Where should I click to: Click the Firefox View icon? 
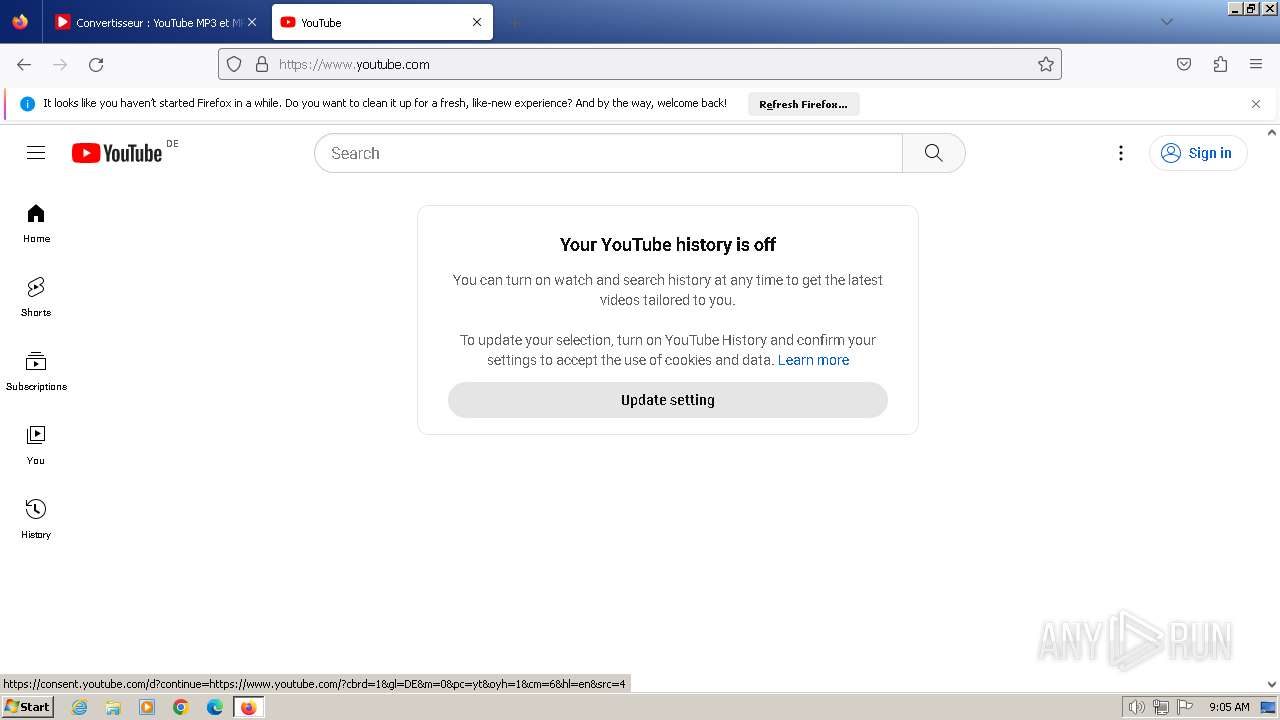pos(20,22)
